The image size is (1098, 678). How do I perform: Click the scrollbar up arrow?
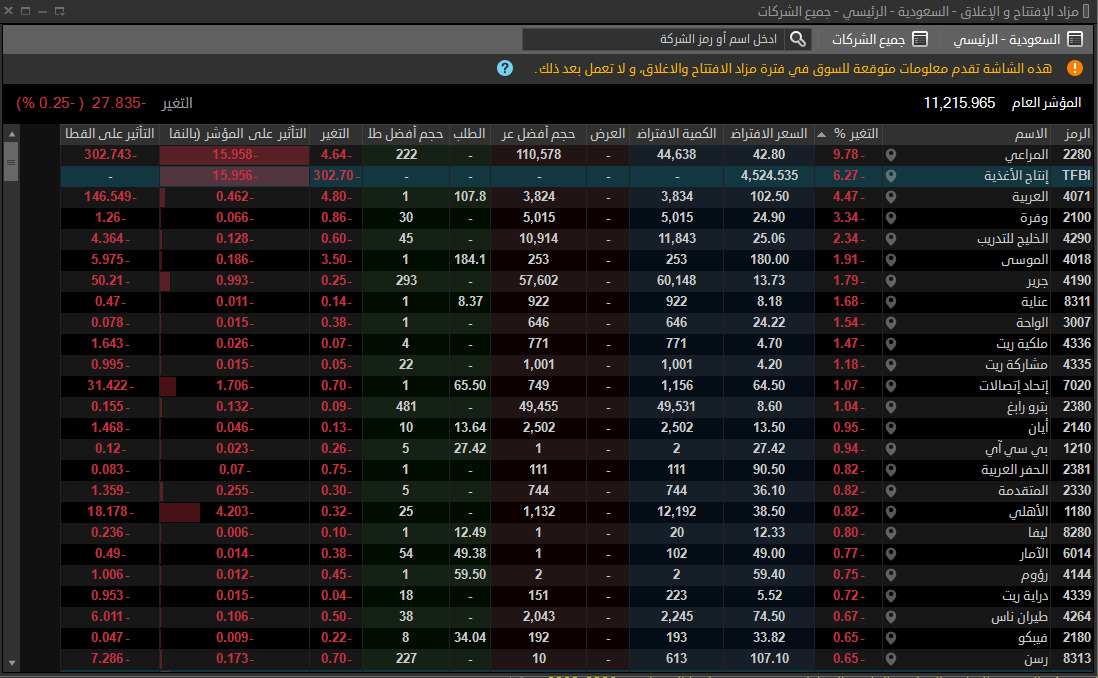pos(11,134)
